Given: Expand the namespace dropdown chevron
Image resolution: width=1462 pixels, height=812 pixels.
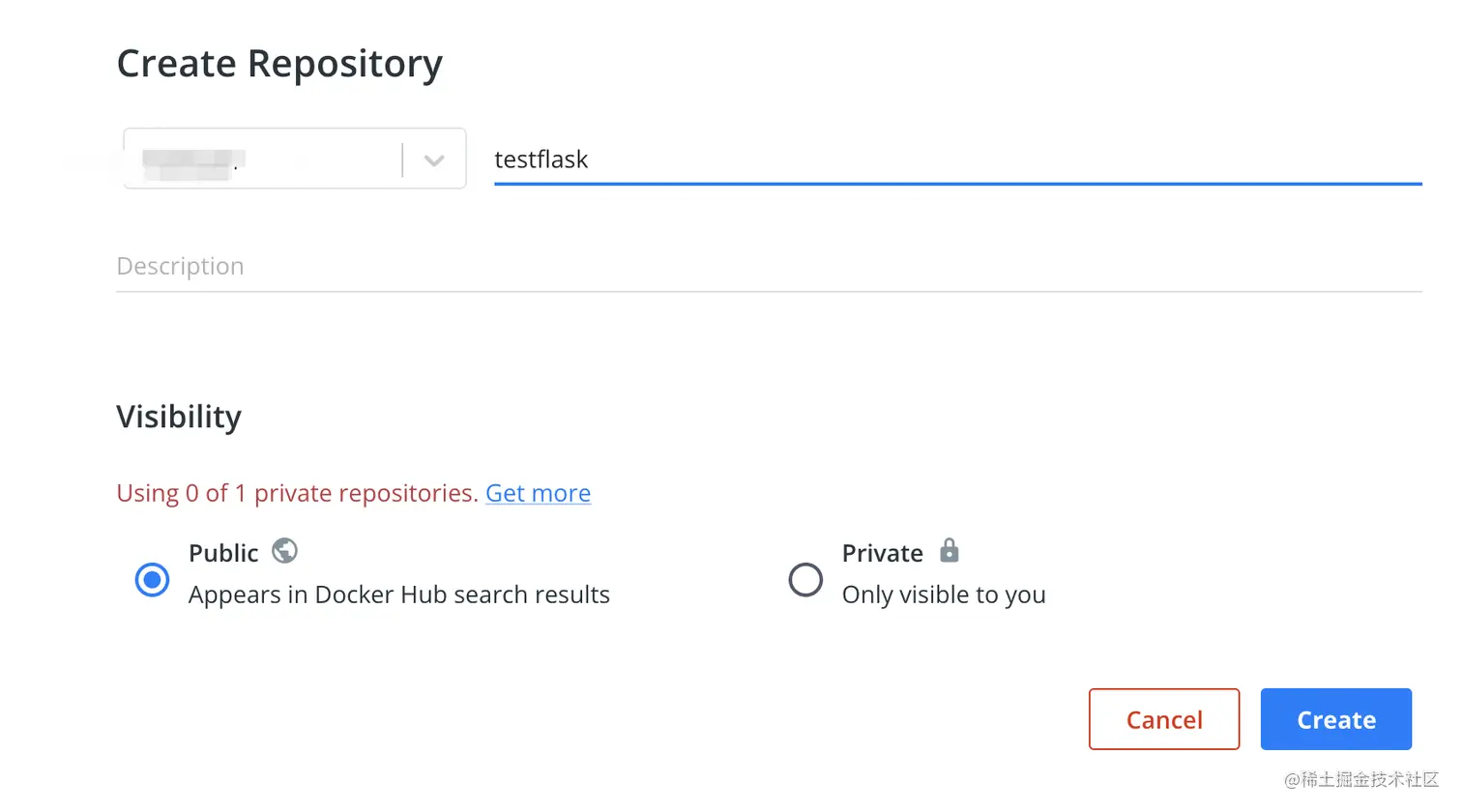Looking at the screenshot, I should [x=434, y=159].
